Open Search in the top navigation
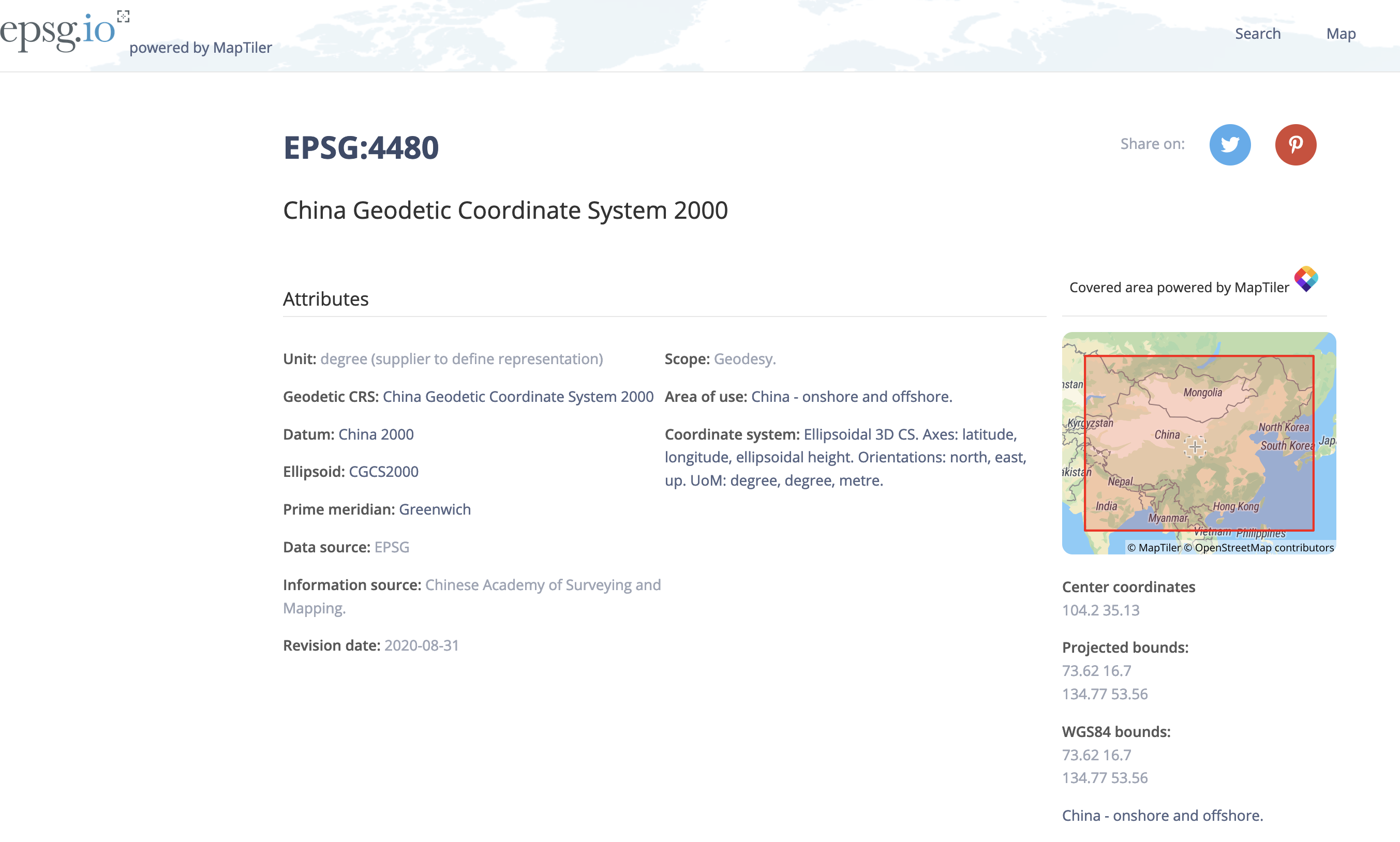 (1258, 34)
